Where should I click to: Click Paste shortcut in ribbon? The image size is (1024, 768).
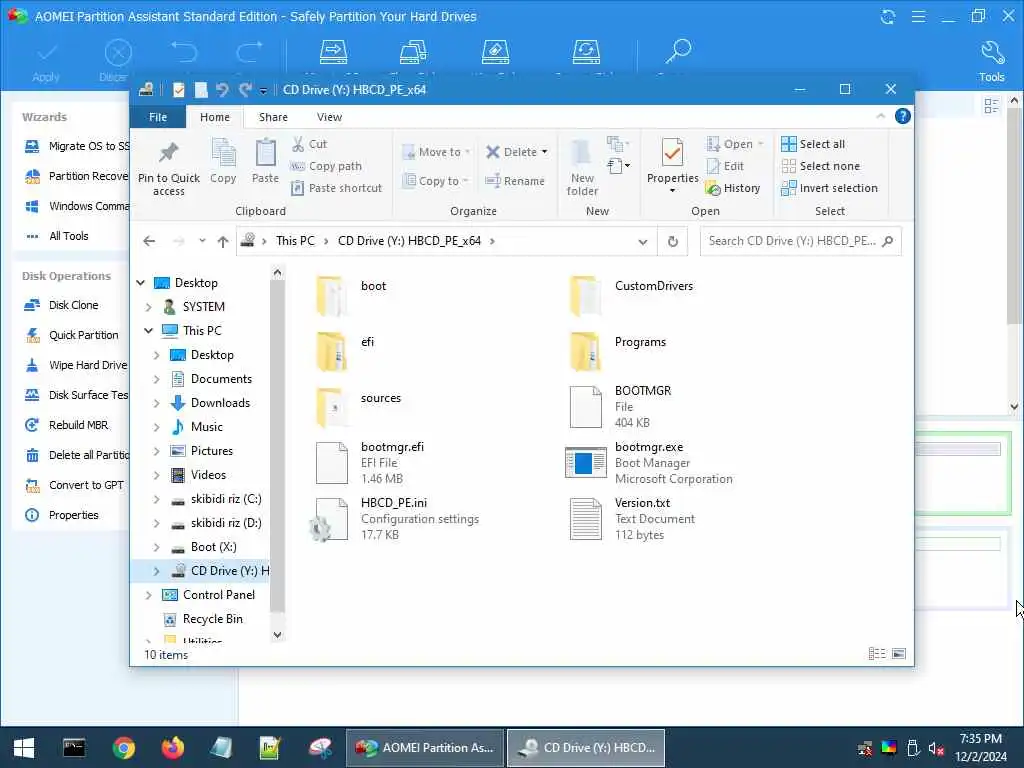(x=336, y=188)
